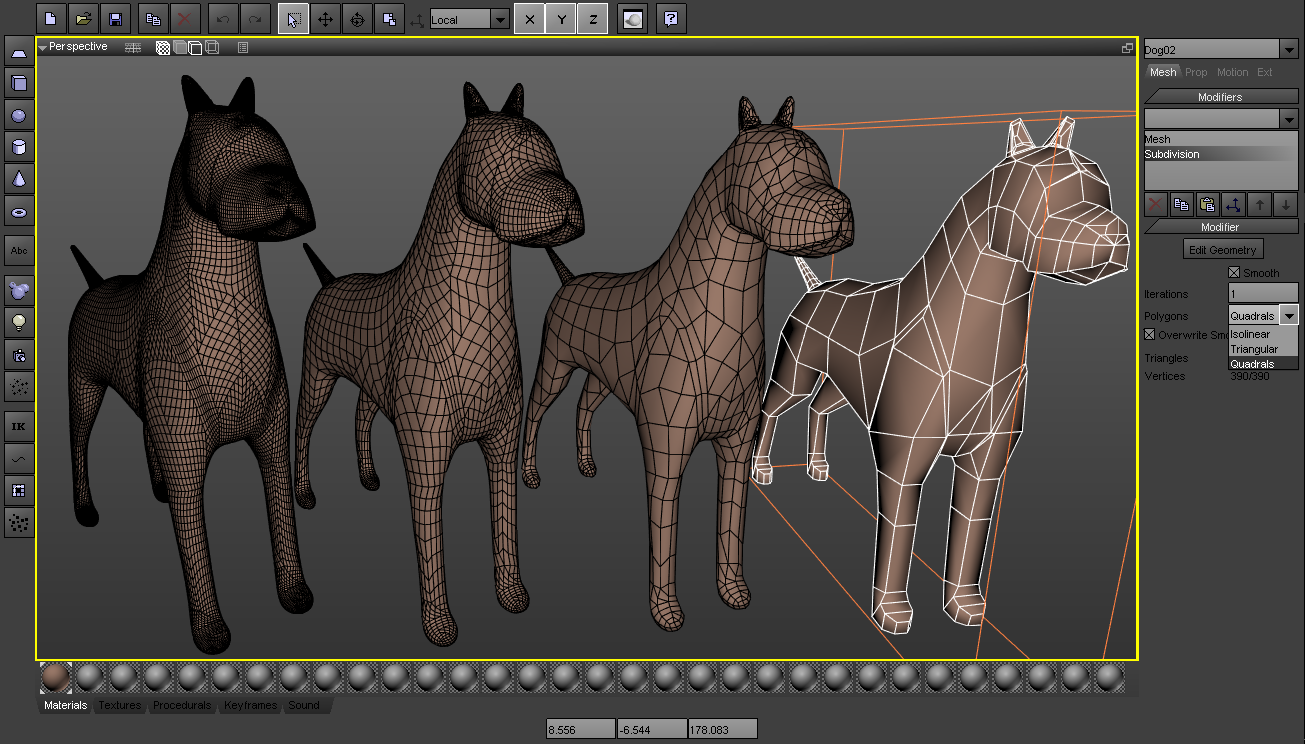
Task: Toggle the X axis constraint
Action: (529, 19)
